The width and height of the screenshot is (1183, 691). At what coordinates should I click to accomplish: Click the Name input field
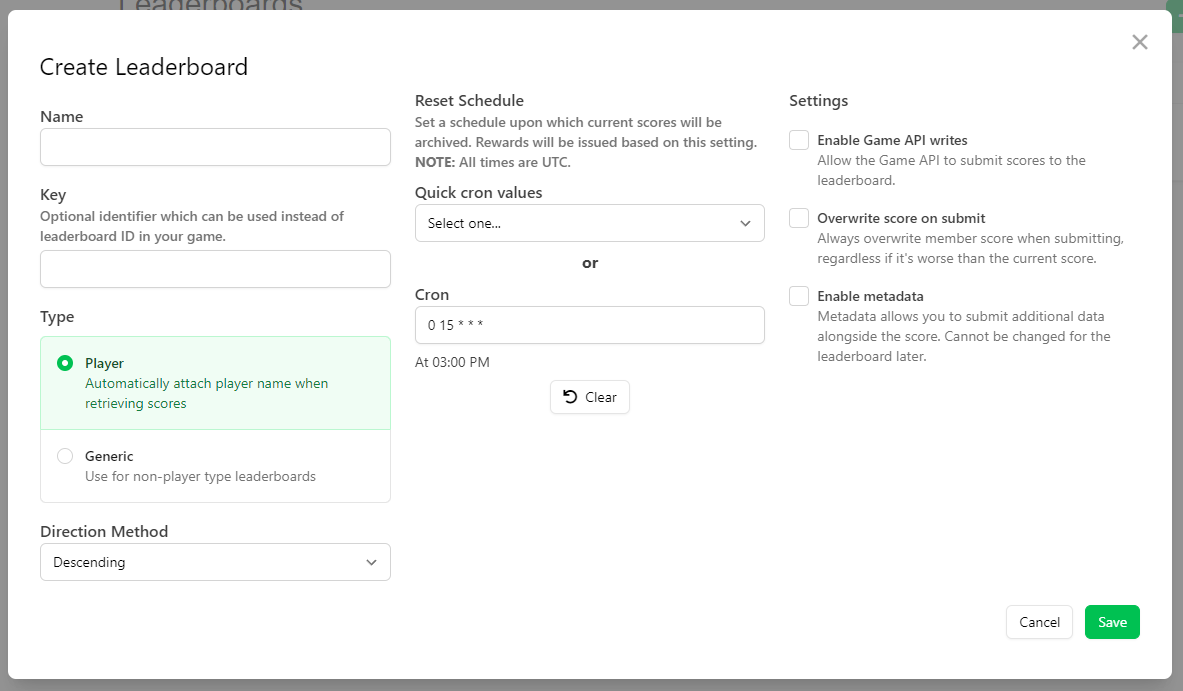[x=215, y=147]
